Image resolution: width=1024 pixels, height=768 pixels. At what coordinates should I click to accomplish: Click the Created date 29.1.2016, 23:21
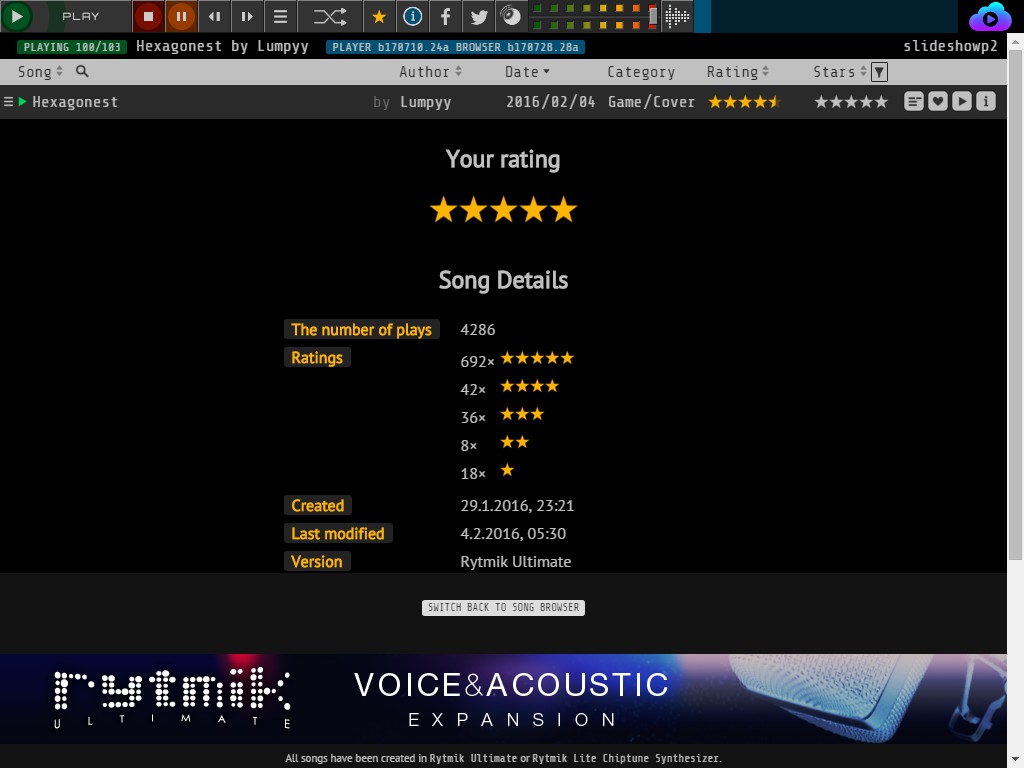tap(517, 505)
